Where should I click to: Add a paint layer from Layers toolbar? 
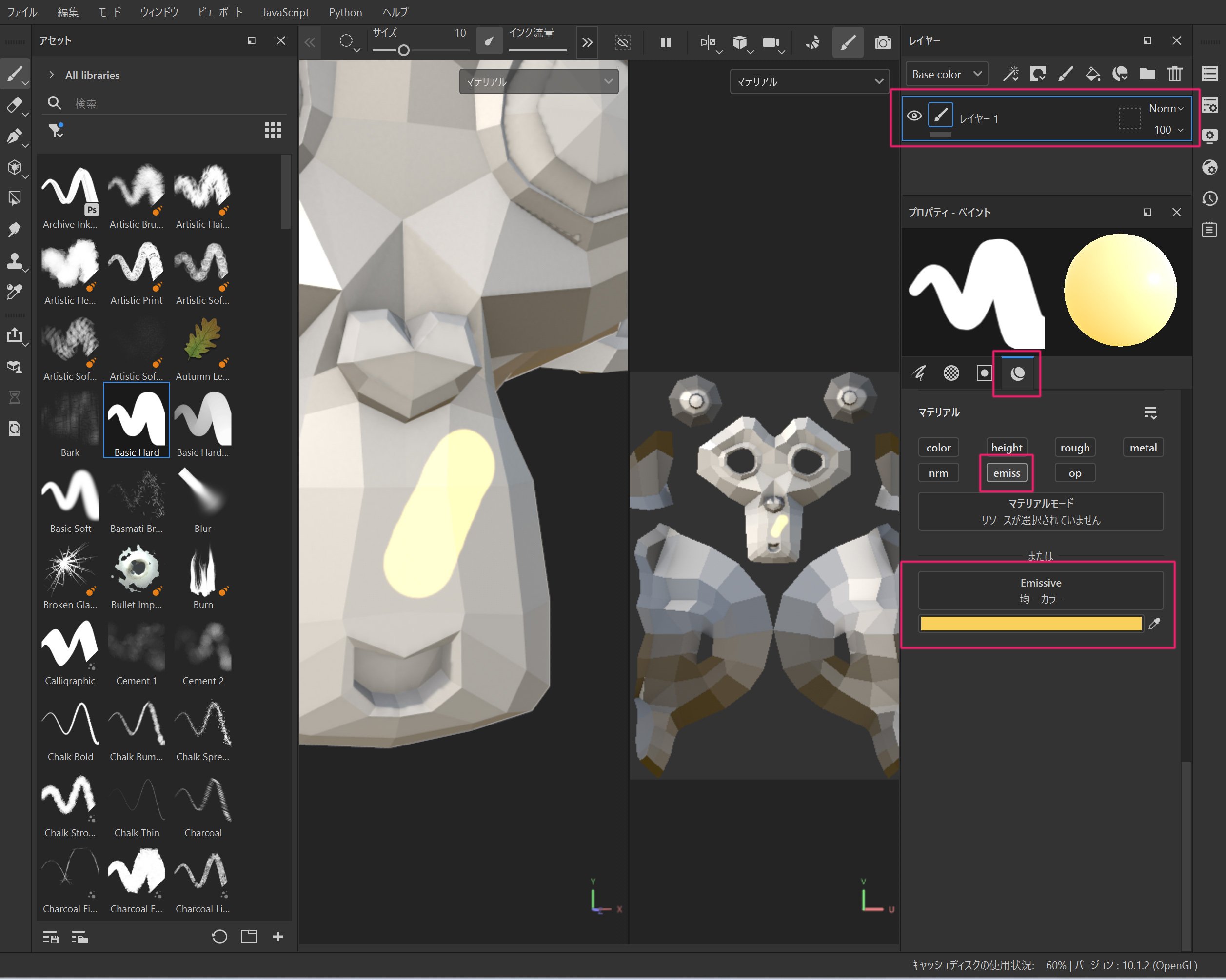point(1065,74)
